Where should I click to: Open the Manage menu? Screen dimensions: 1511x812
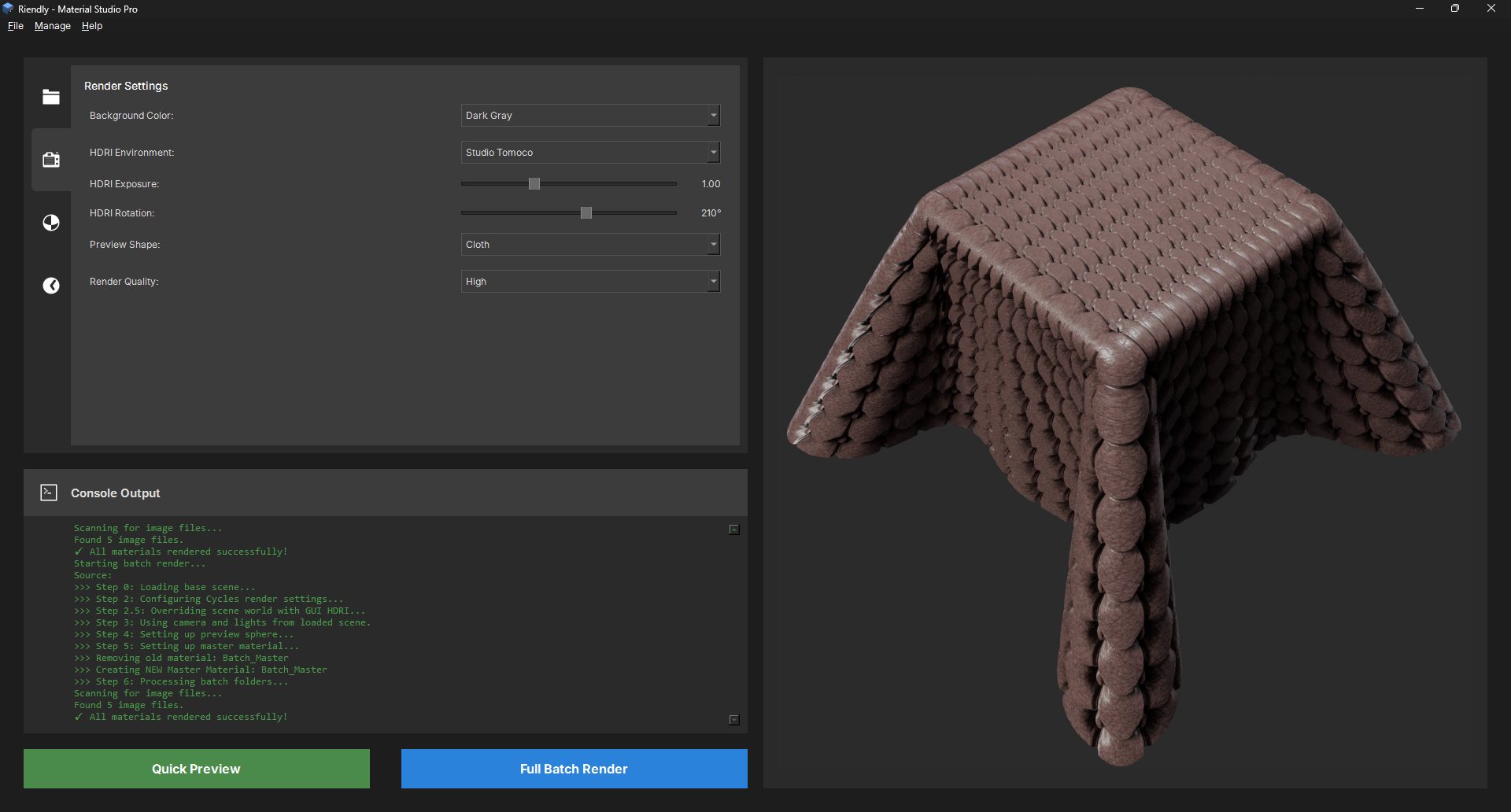(52, 25)
